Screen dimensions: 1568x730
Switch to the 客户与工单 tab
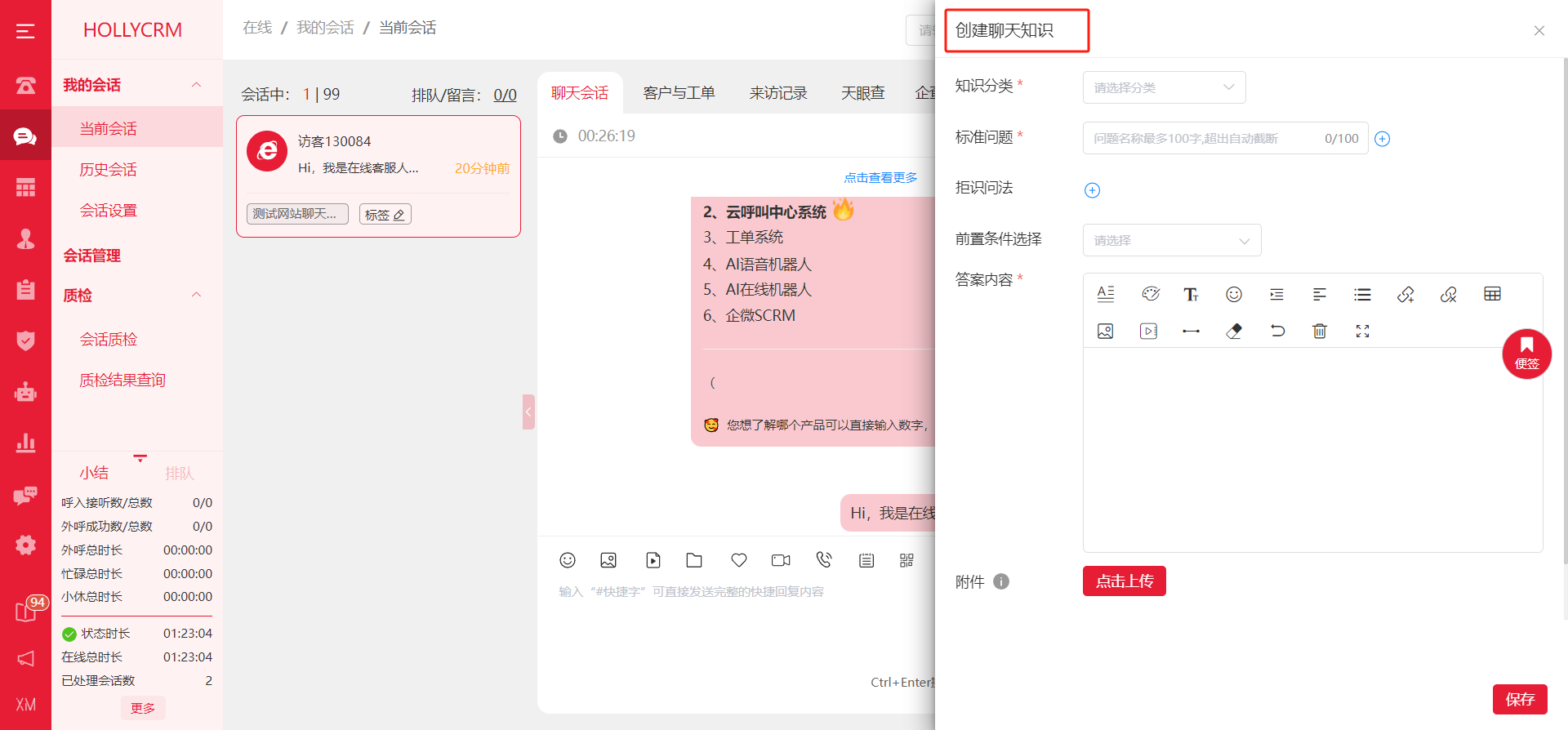pyautogui.click(x=679, y=93)
